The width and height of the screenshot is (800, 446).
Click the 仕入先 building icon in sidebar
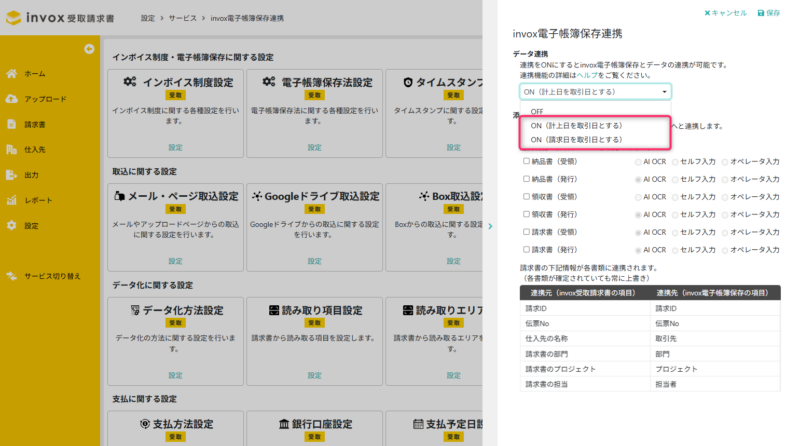pyautogui.click(x=11, y=149)
